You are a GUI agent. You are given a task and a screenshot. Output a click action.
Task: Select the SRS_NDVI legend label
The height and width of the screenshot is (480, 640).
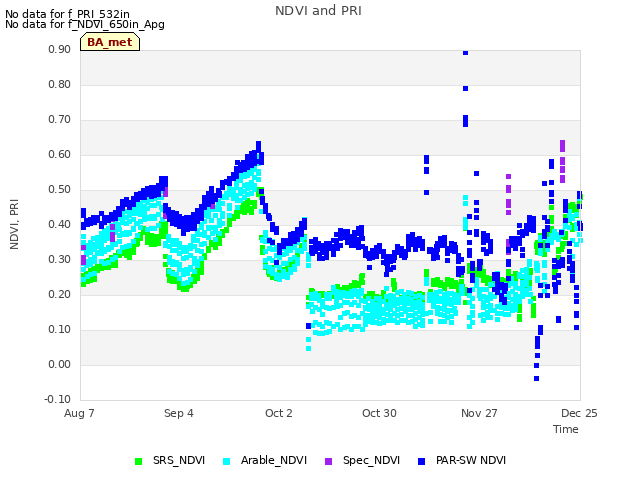click(x=179, y=460)
